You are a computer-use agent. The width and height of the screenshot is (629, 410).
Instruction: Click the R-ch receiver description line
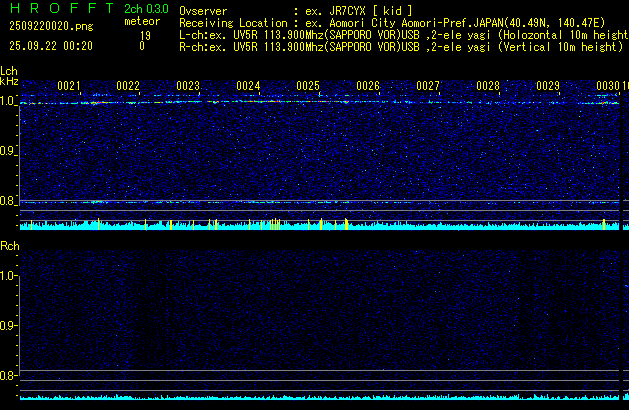[x=400, y=46]
